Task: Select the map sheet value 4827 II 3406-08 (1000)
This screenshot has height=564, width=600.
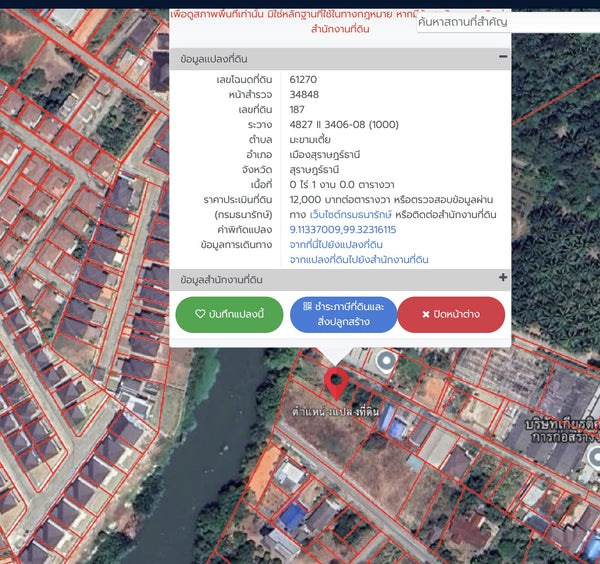Action: [x=344, y=125]
